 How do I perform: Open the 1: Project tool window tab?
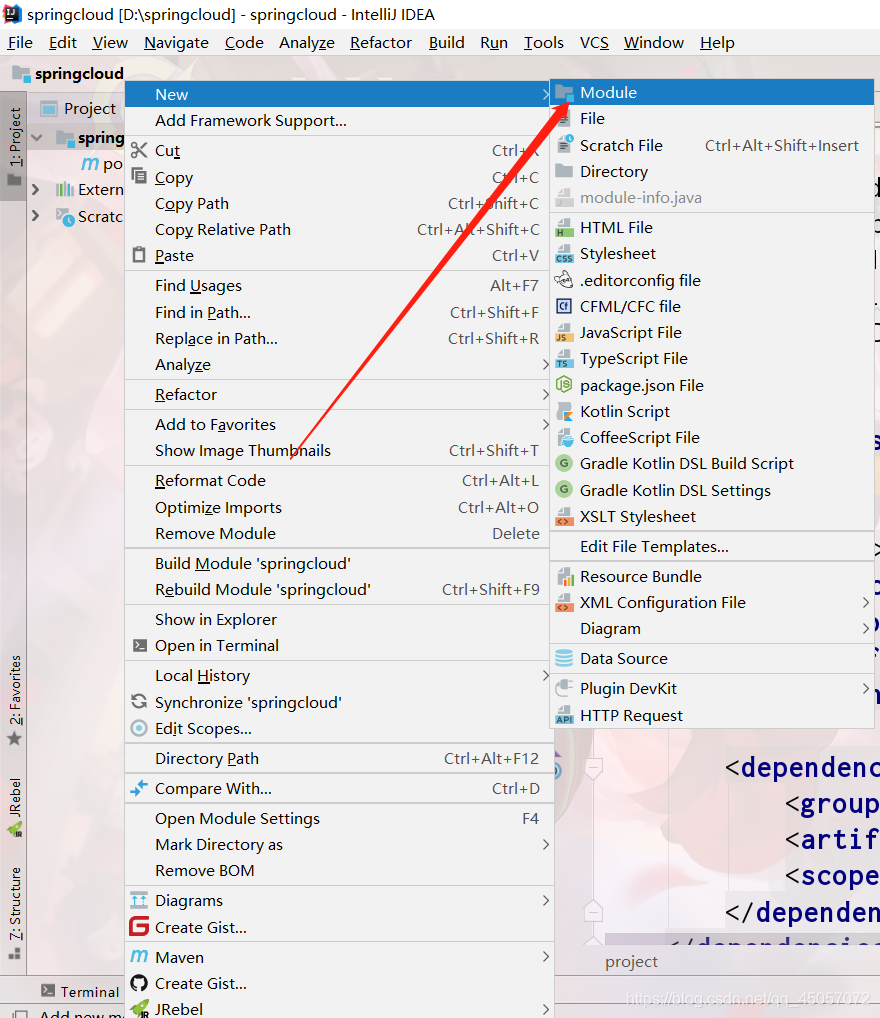click(14, 146)
